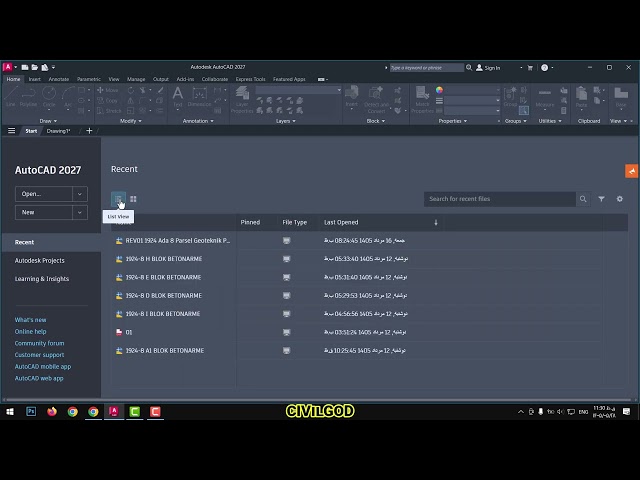
Task: Open the Quick Access Toolbar customize dropdown
Action: click(53, 67)
